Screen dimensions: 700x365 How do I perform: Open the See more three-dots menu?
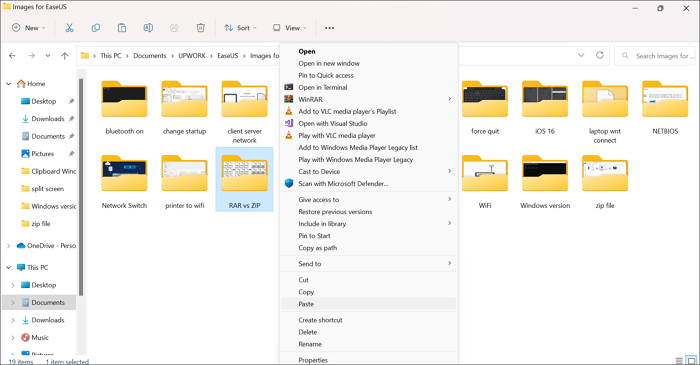(329, 28)
